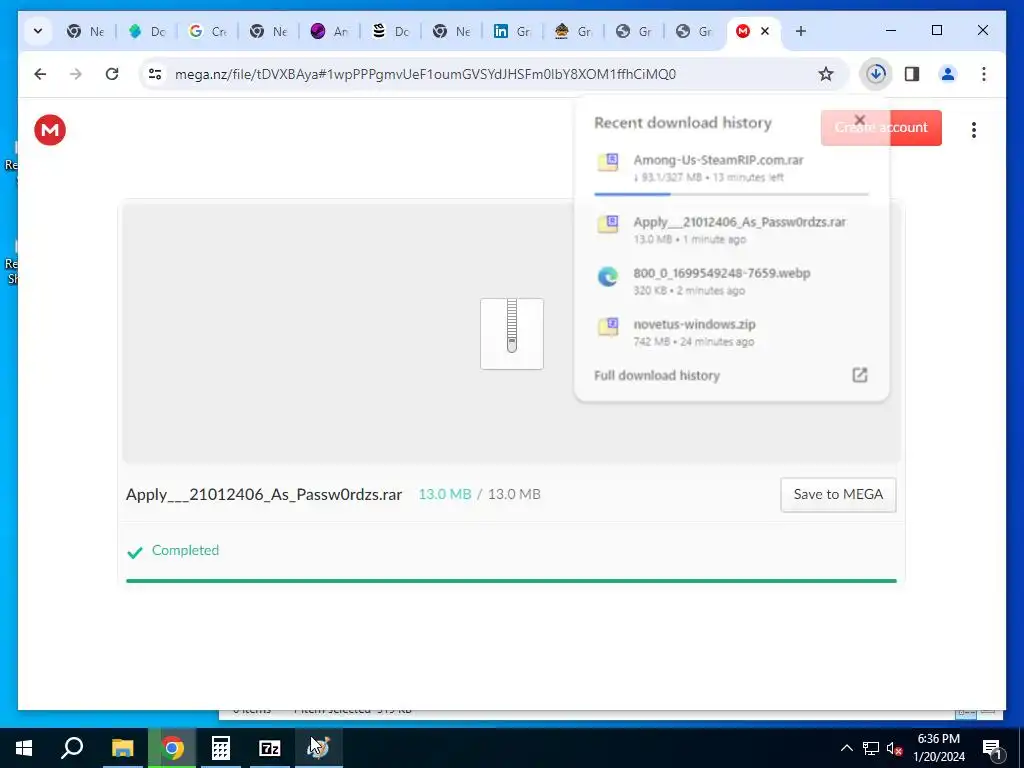Image resolution: width=1024 pixels, height=768 pixels.
Task: Open the tab search dropdown arrow
Action: 38,31
